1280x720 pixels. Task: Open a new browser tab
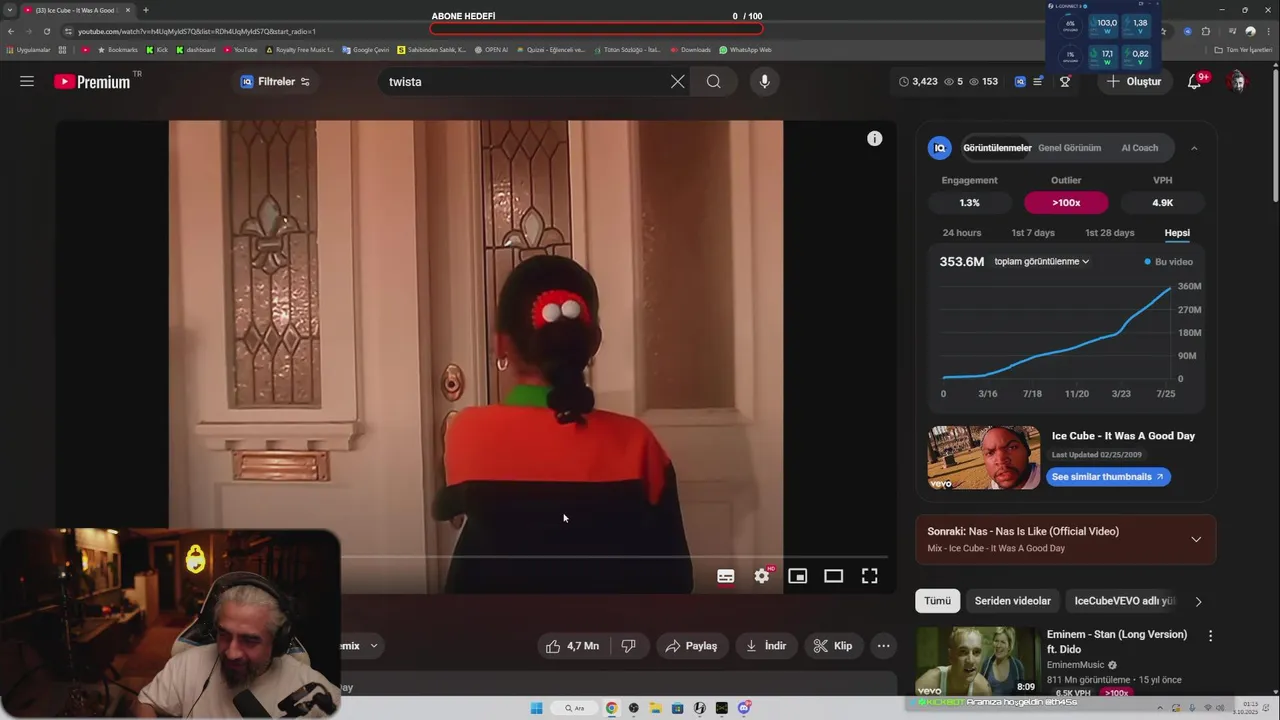point(145,10)
